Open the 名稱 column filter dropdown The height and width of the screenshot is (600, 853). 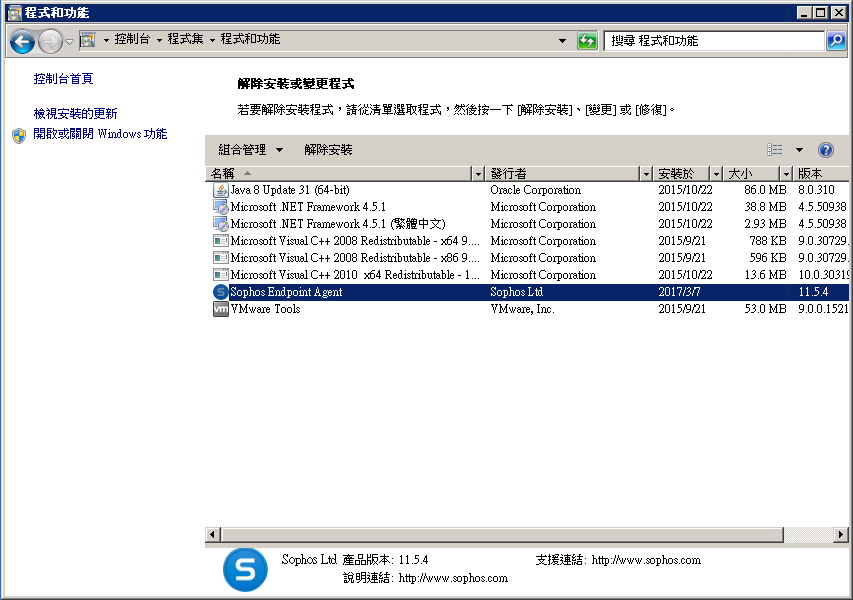[477, 174]
